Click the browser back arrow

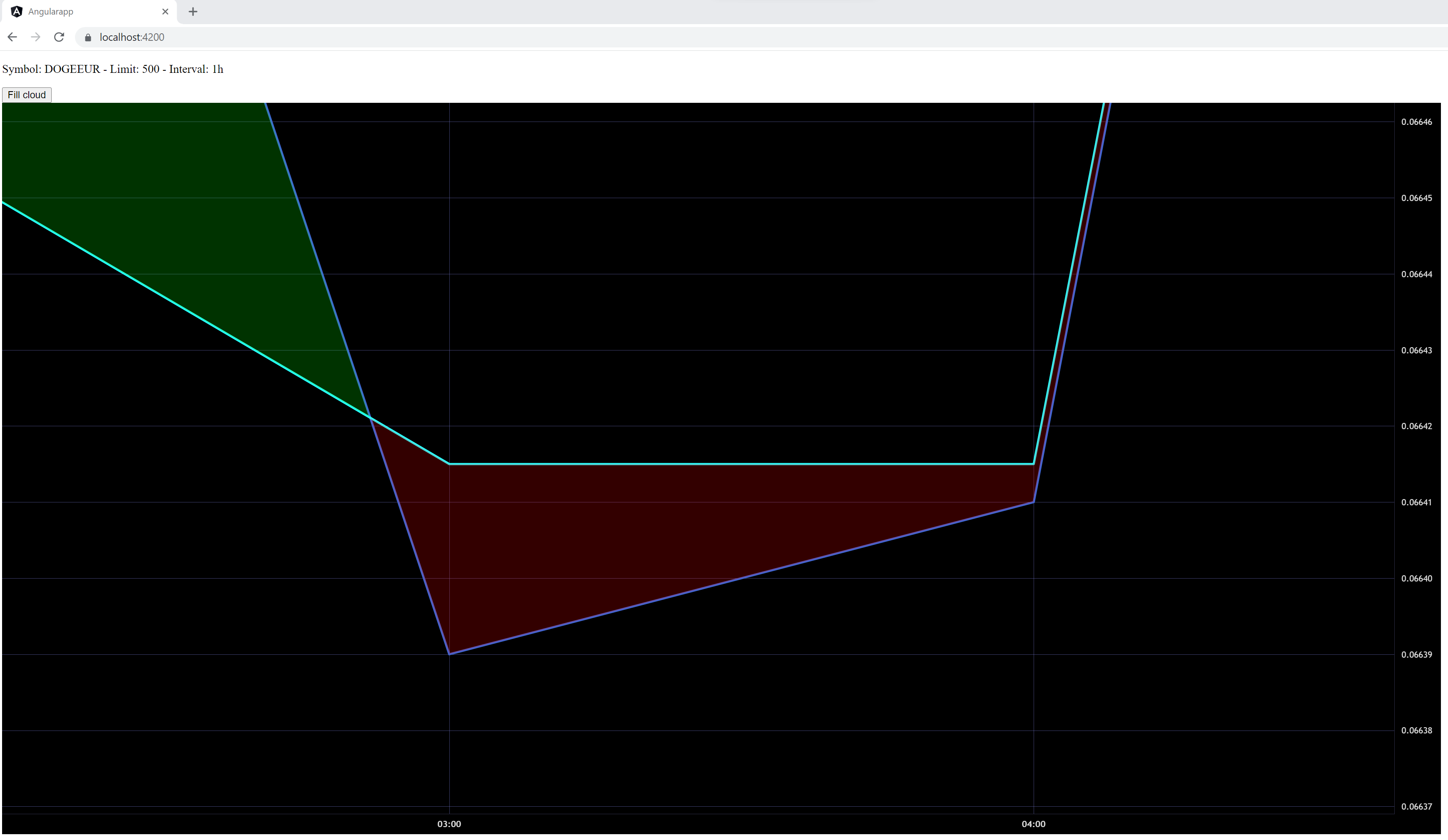click(12, 37)
